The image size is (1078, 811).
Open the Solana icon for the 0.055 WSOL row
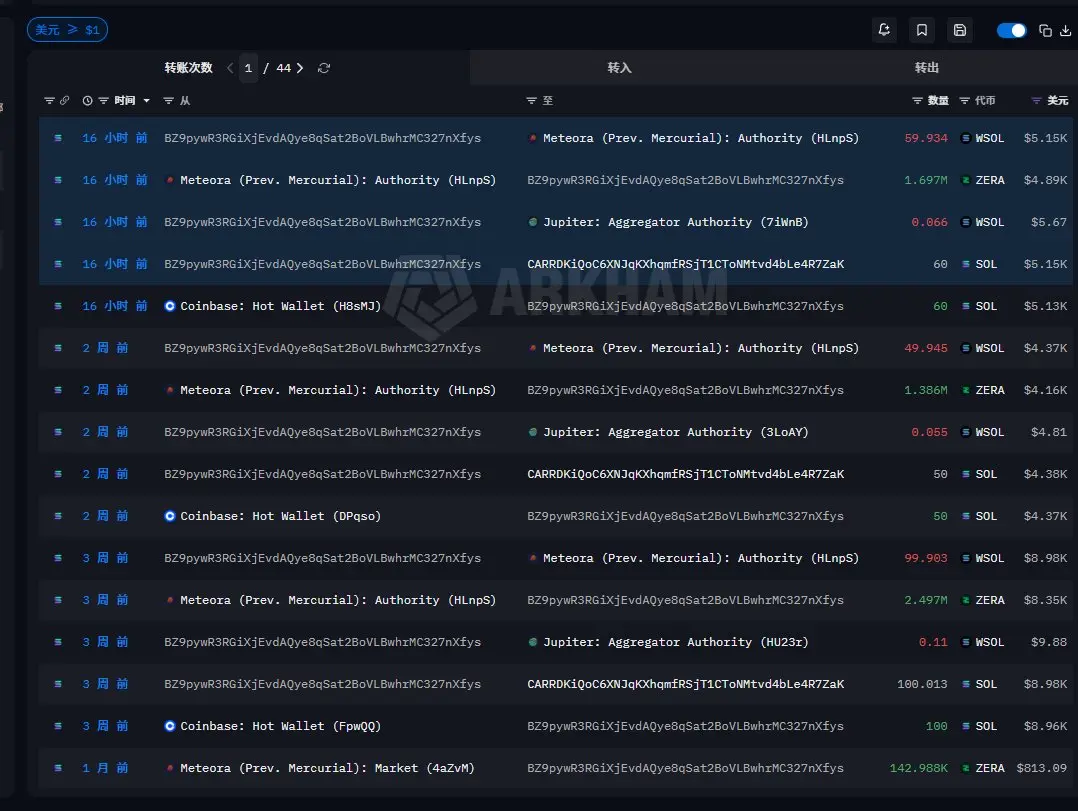[x=58, y=432]
